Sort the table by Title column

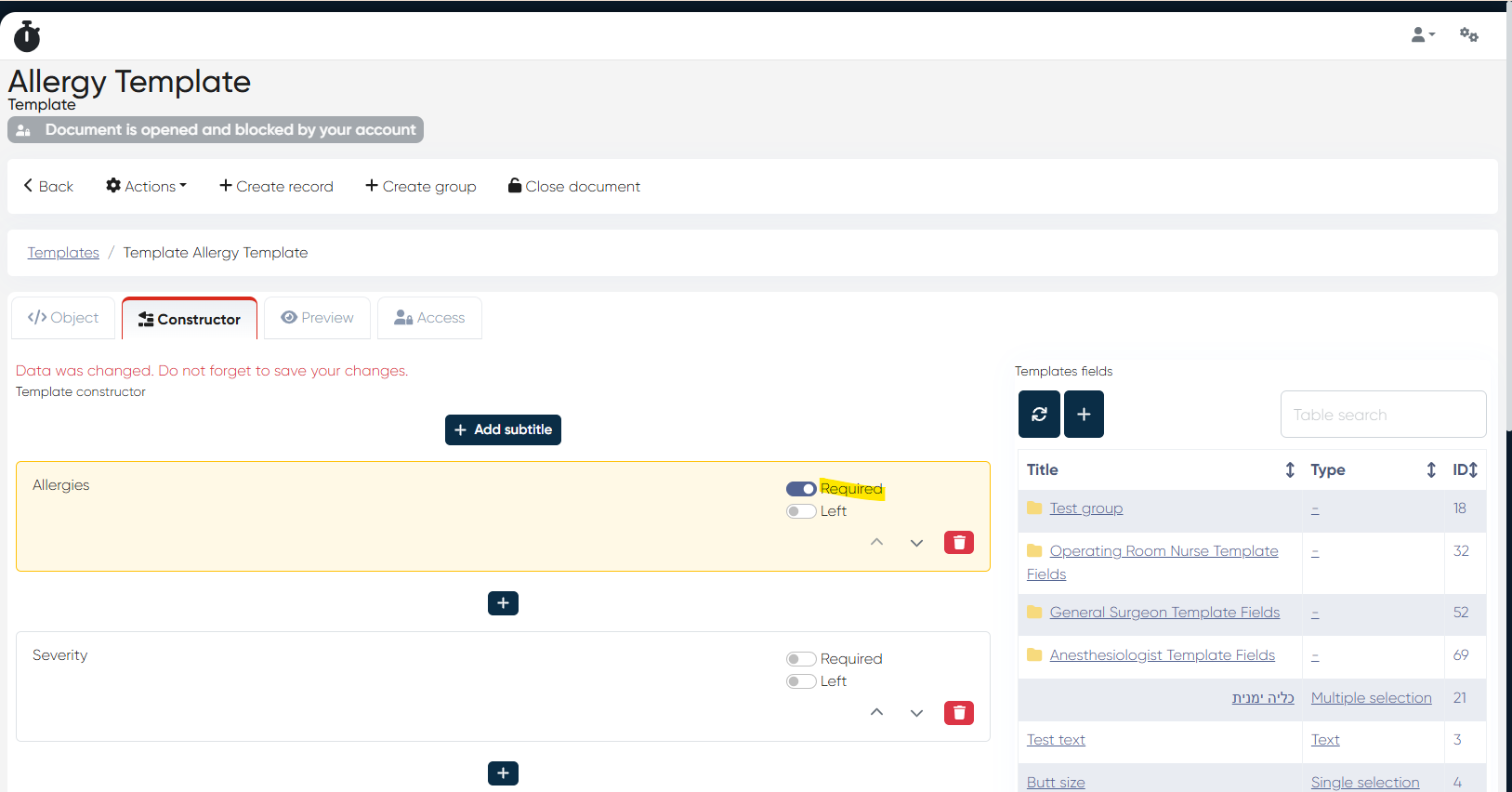point(1289,470)
